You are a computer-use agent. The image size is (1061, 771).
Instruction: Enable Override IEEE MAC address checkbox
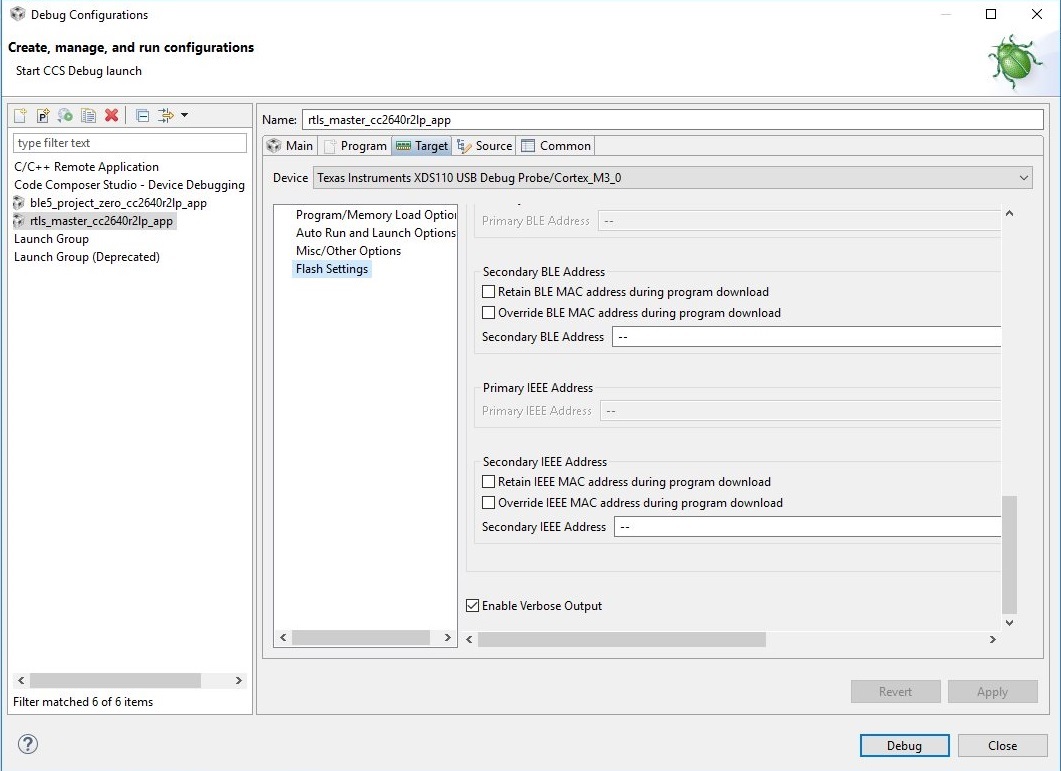[489, 503]
